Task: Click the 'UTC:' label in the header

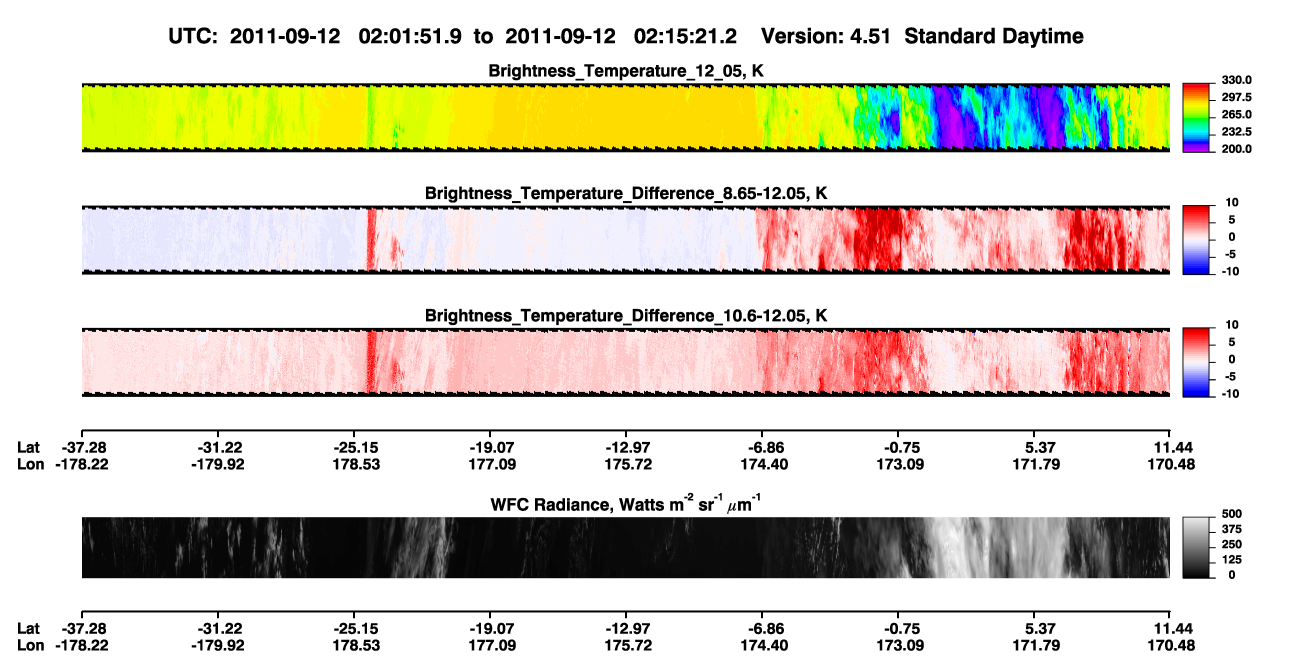Action: click(194, 36)
